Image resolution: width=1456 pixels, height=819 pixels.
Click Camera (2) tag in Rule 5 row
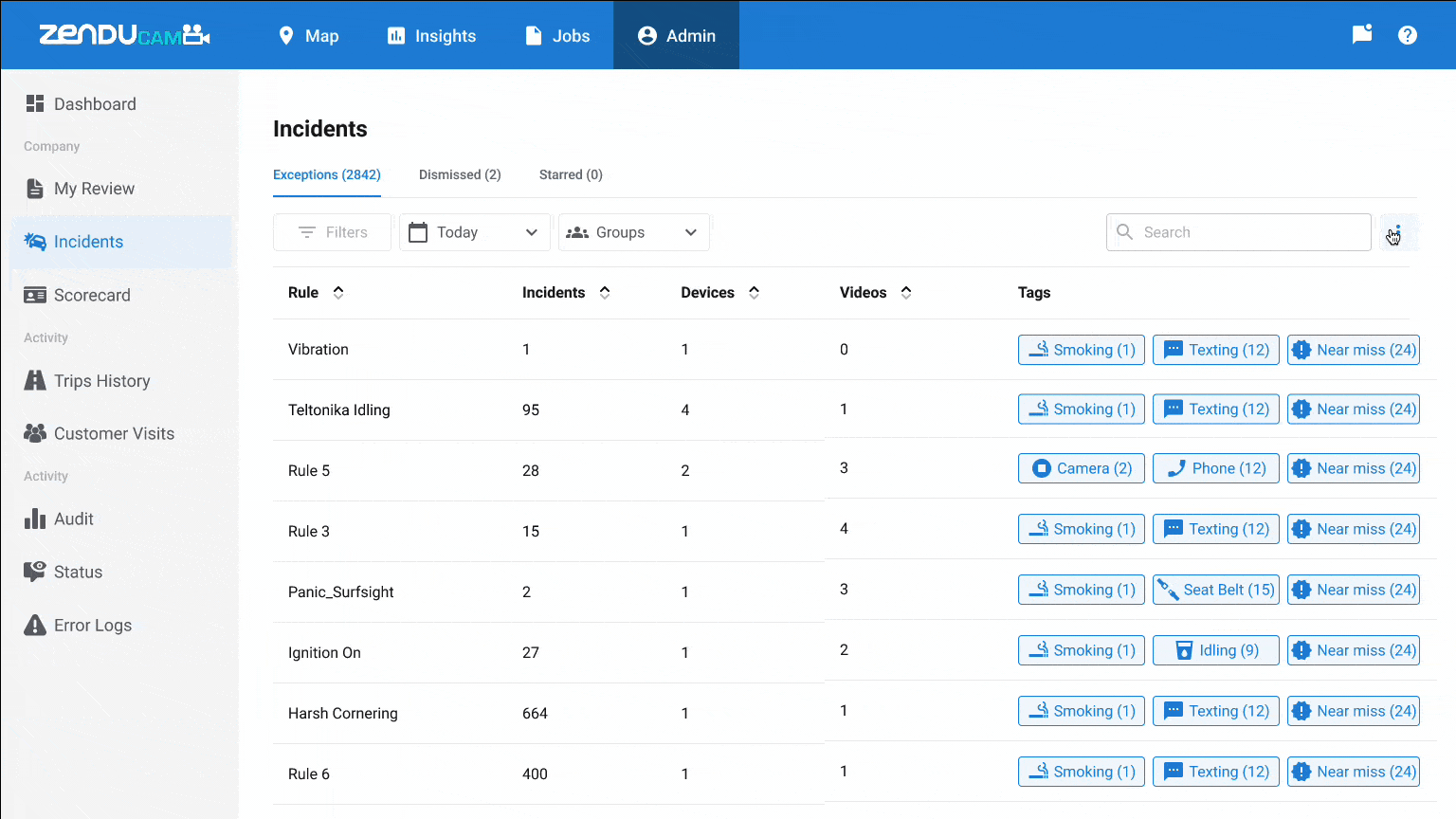[1082, 468]
